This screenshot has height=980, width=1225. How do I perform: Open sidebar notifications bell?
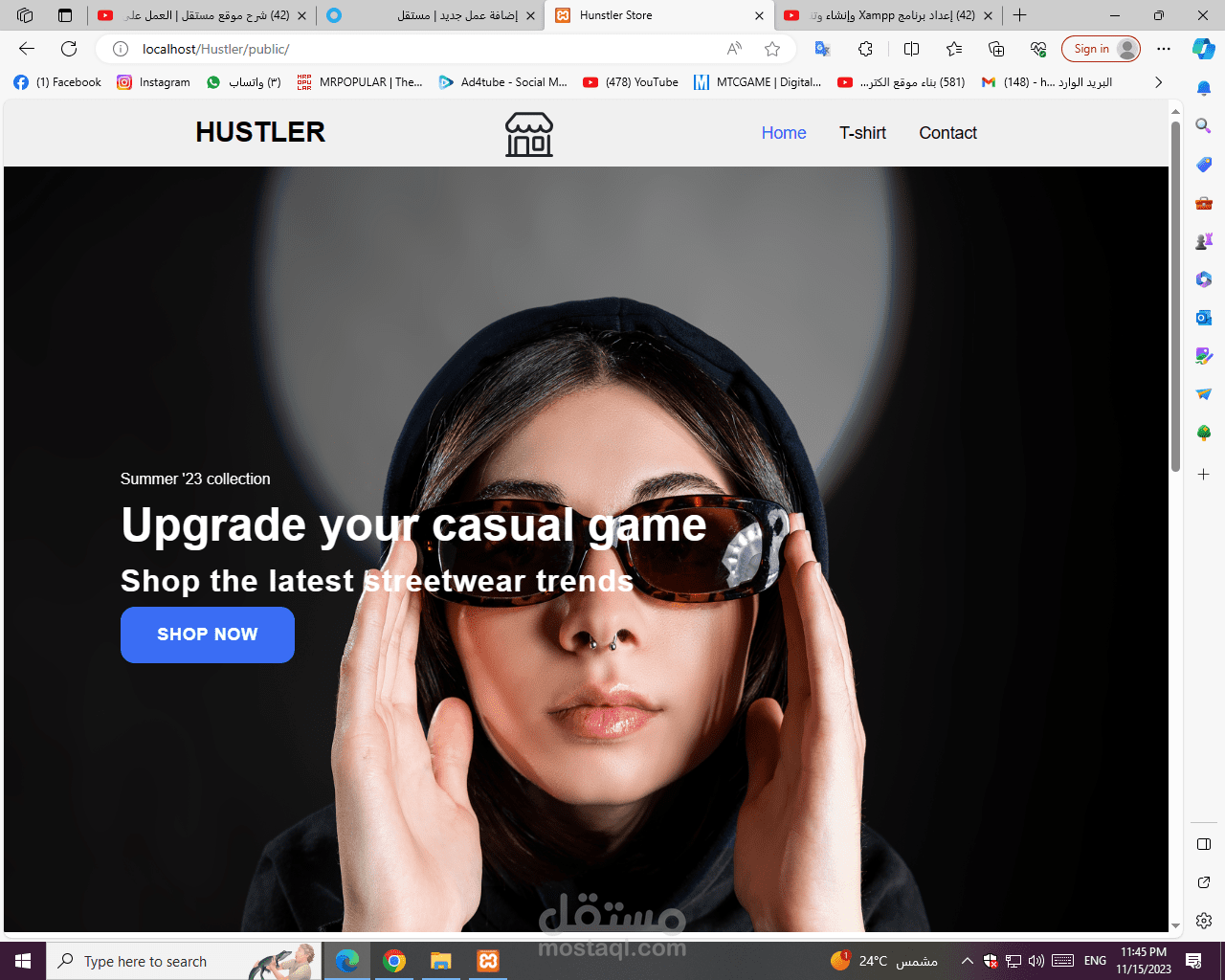coord(1204,88)
